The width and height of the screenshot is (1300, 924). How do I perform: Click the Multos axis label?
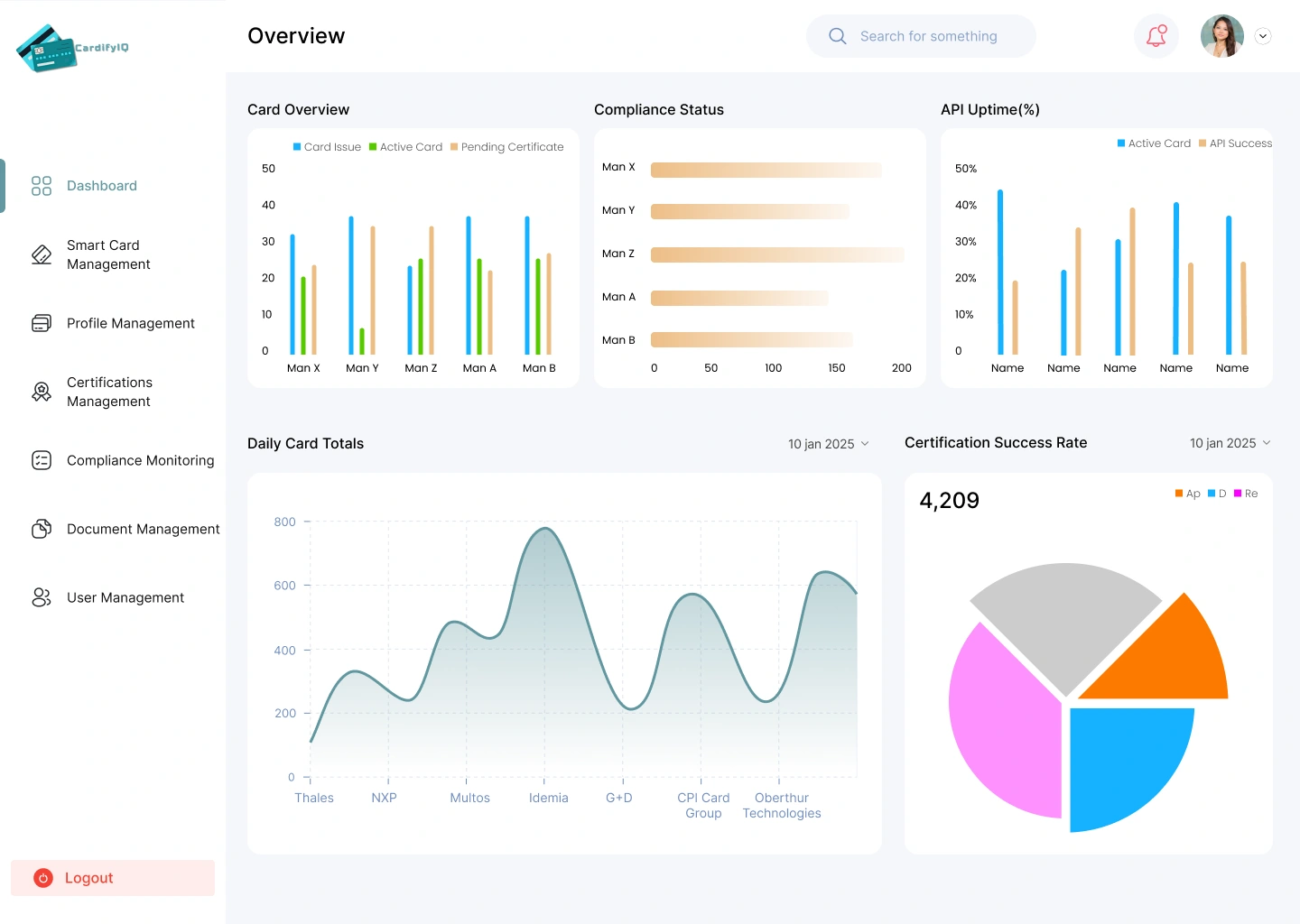(470, 798)
